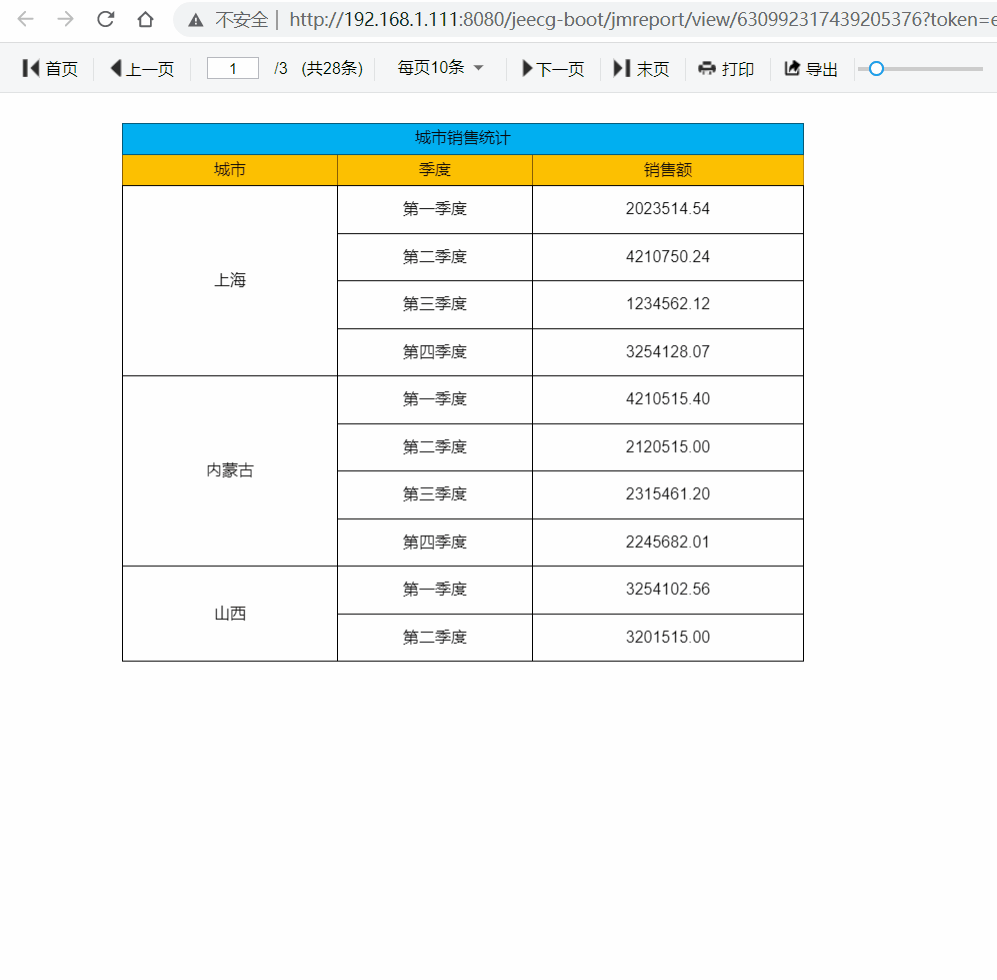
Task: Select the value 2315461.20
Action: click(668, 493)
